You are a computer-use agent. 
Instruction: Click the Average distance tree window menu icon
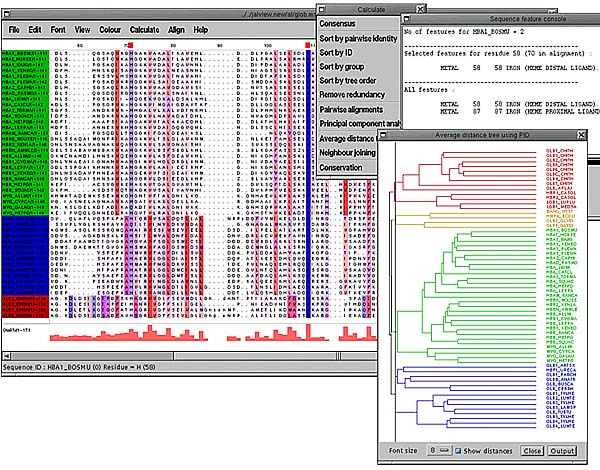pyautogui.click(x=384, y=135)
